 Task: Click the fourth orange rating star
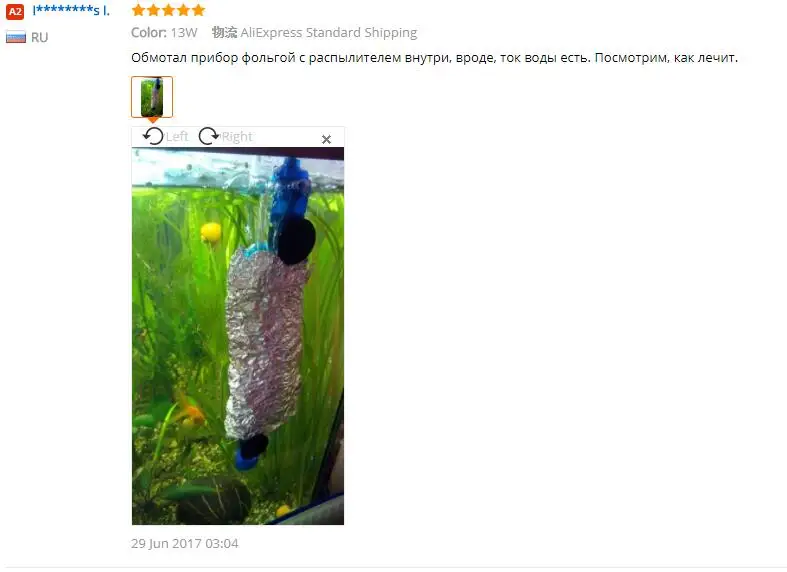[x=184, y=10]
